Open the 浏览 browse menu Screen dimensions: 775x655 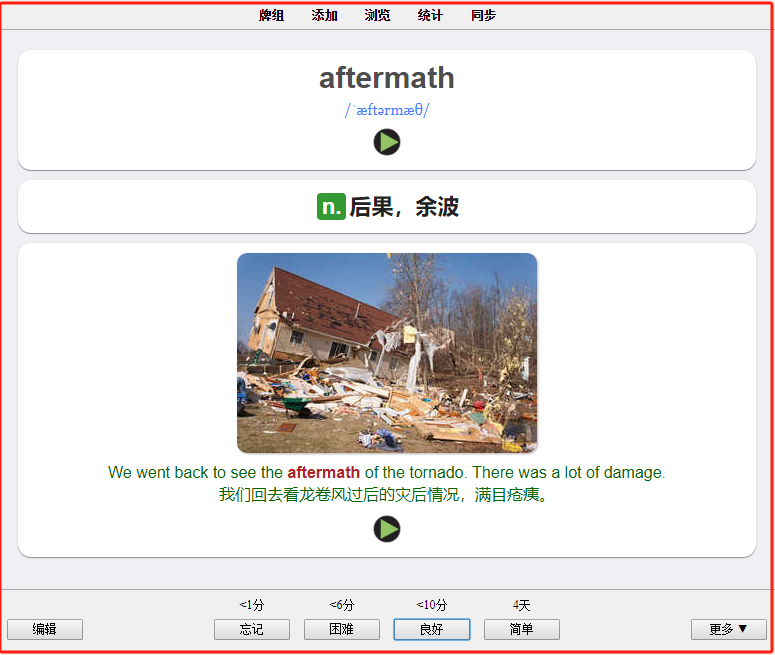(x=377, y=15)
